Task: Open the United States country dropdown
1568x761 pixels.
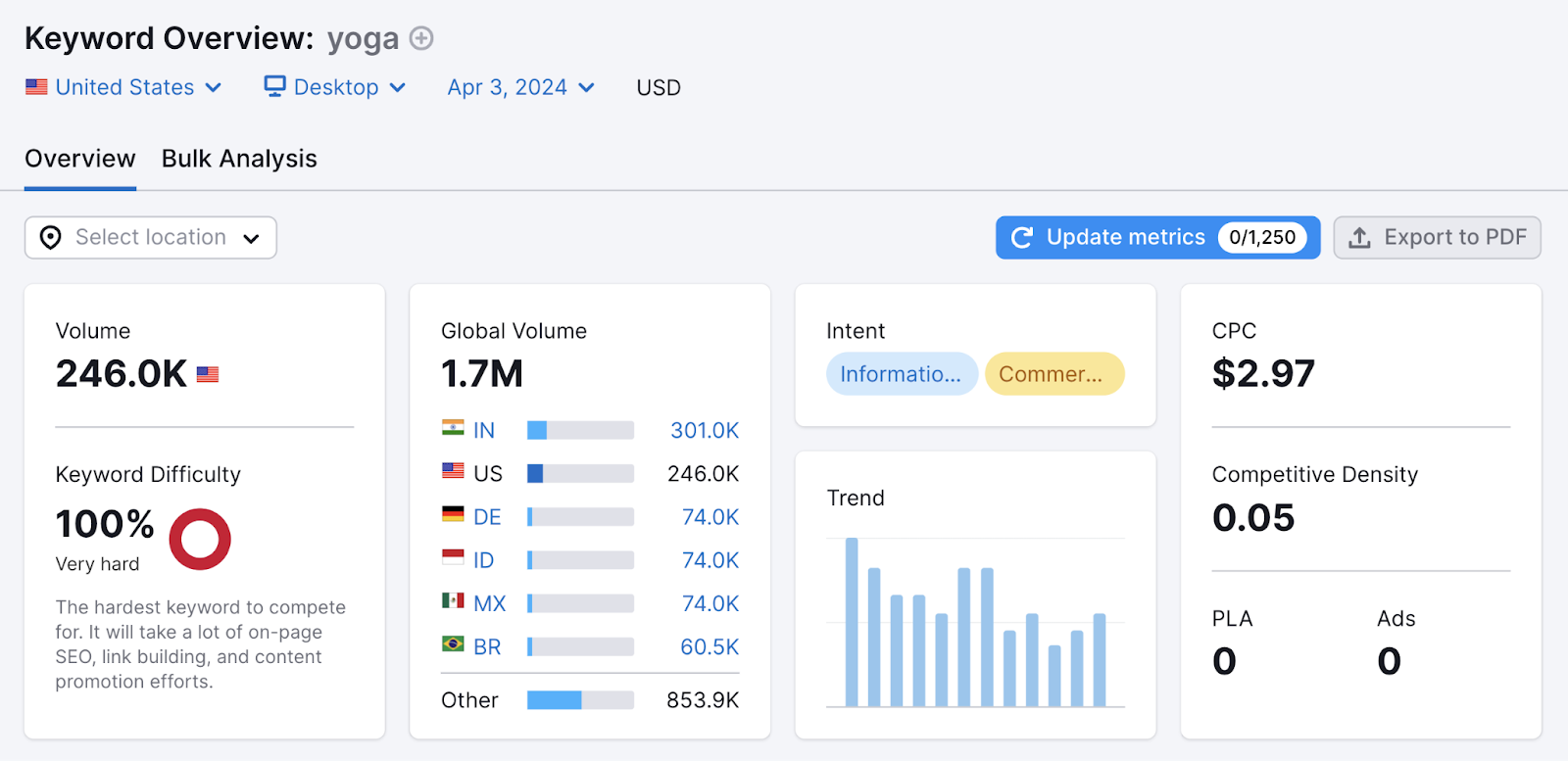Action: tap(123, 87)
